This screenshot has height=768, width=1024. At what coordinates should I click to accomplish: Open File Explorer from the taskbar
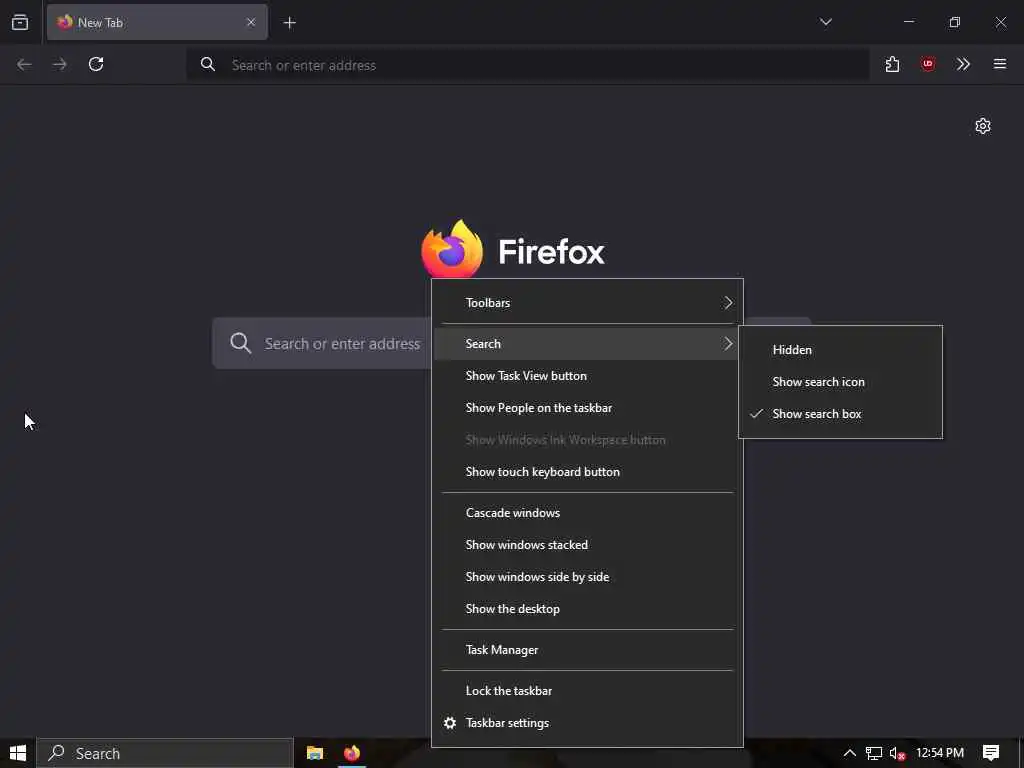[315, 753]
